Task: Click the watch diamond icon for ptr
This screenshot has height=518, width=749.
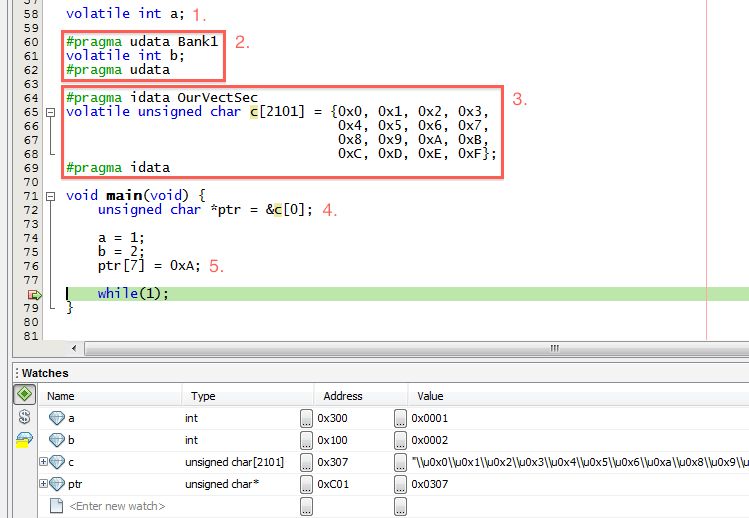Action: [x=57, y=484]
